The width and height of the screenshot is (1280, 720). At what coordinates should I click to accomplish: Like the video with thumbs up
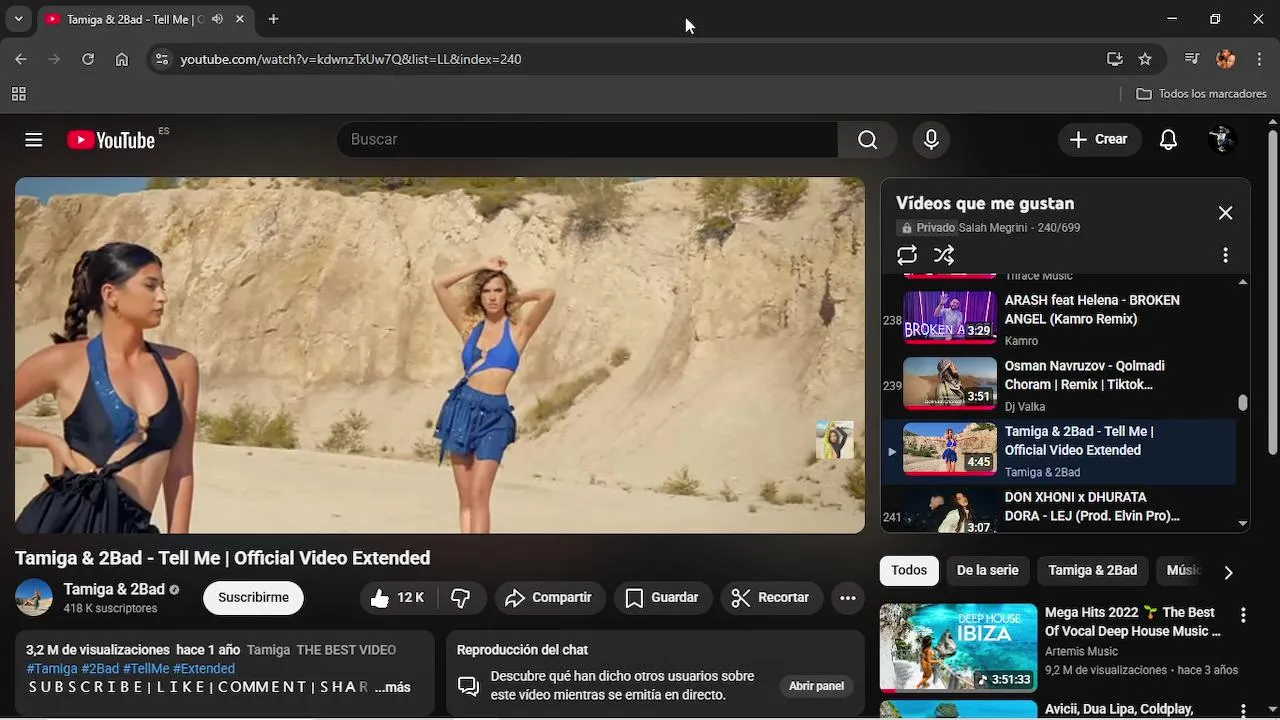pyautogui.click(x=398, y=598)
